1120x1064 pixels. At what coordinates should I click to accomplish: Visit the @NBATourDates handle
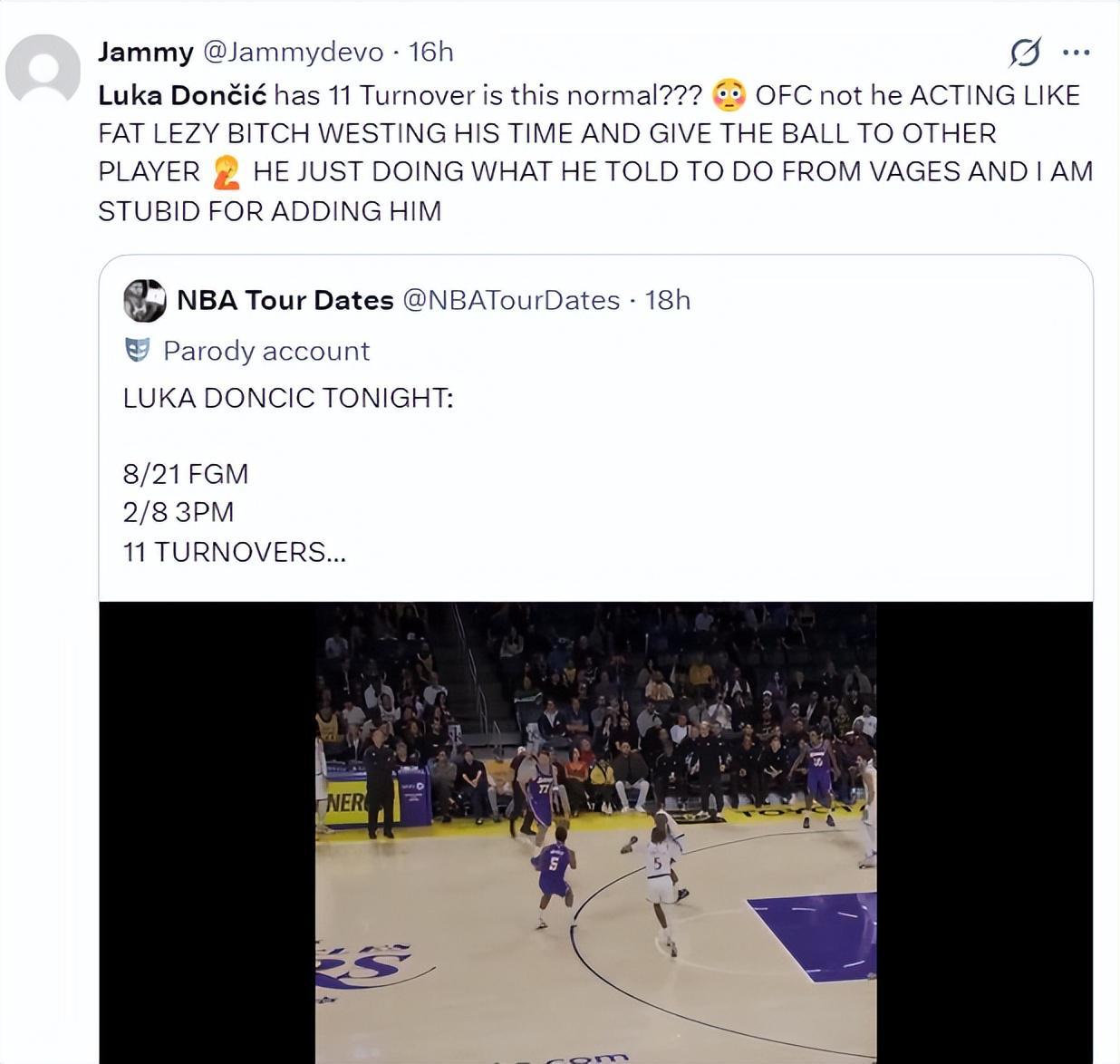point(511,300)
